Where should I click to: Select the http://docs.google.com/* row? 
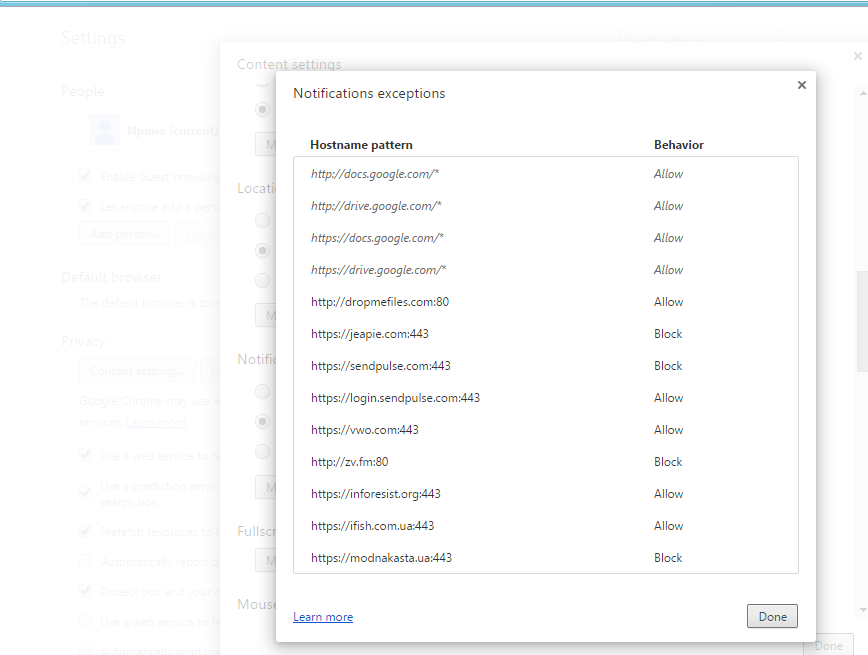[375, 174]
